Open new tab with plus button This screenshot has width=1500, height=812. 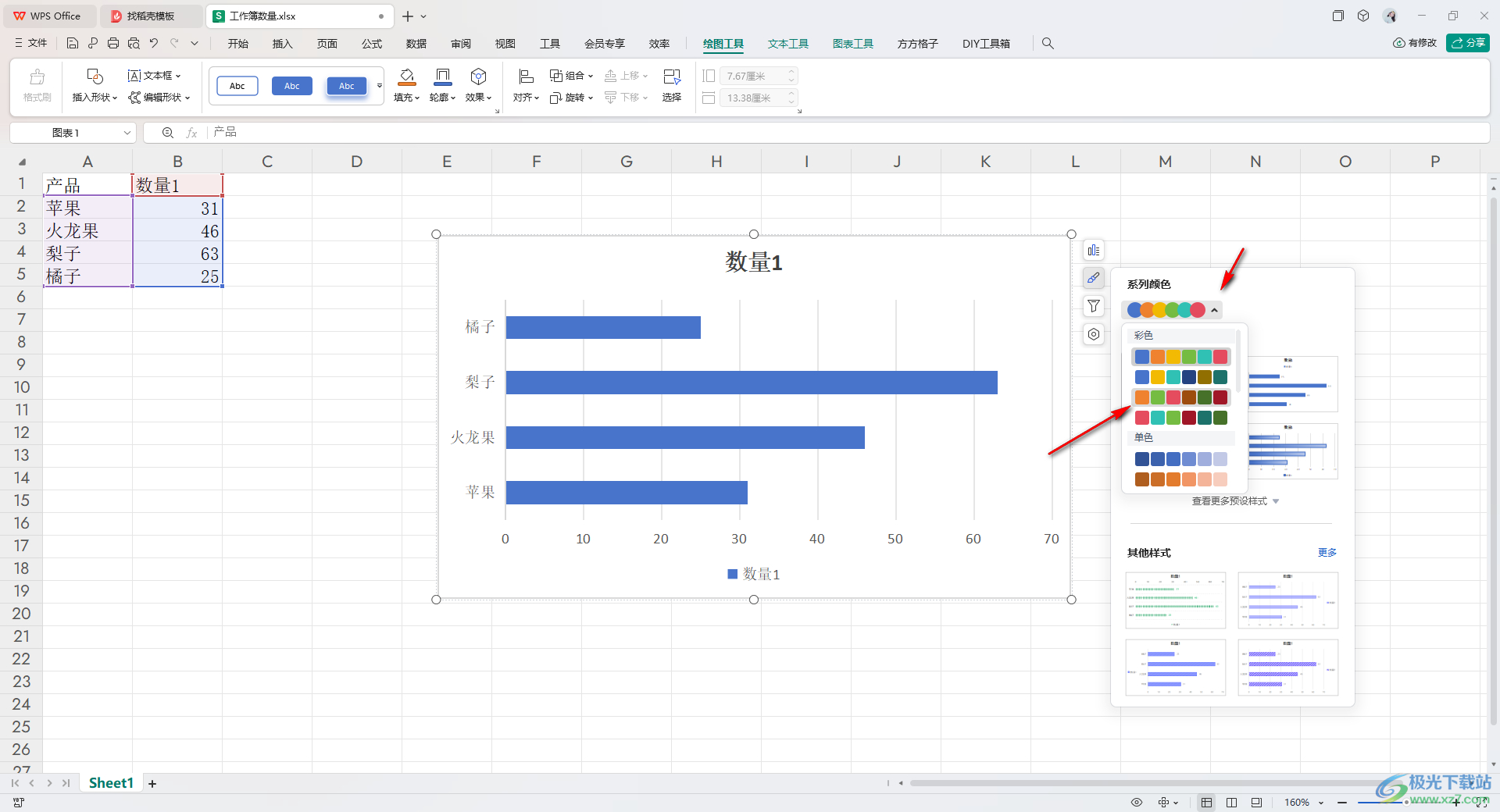[407, 16]
